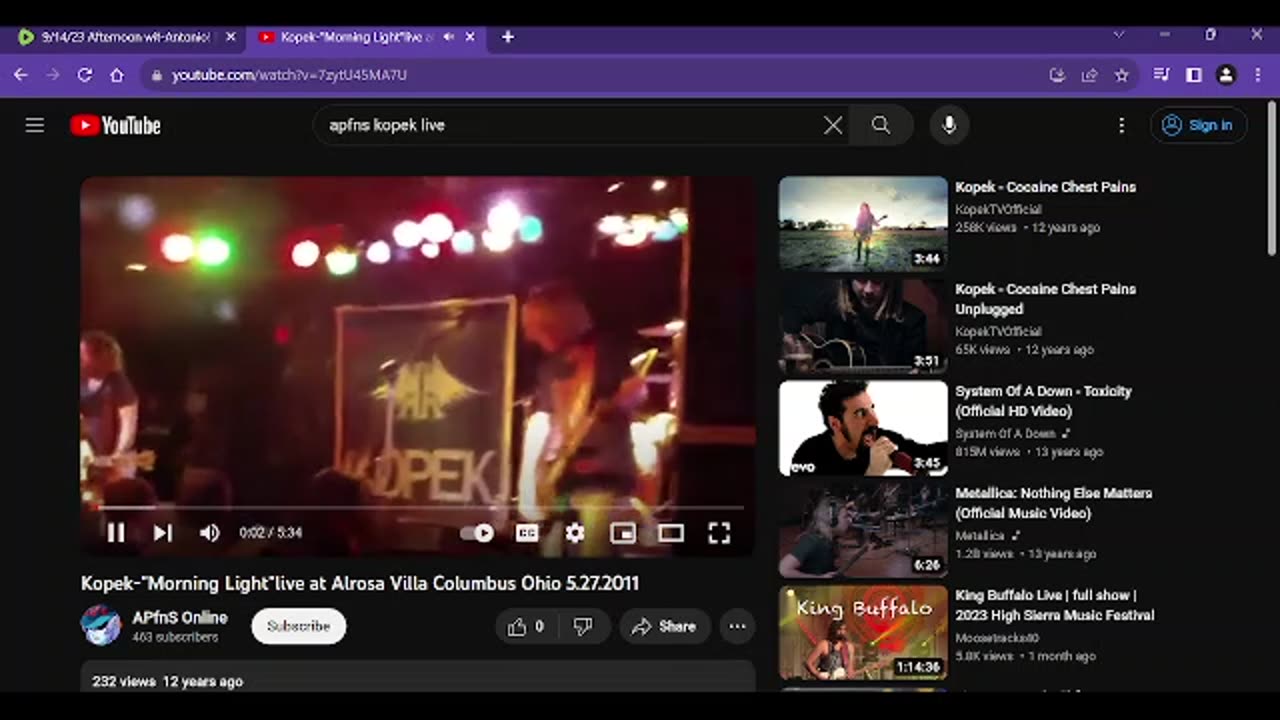1280x720 pixels.
Task: Close the 9/14/23 Afternoon tab
Action: coord(230,37)
